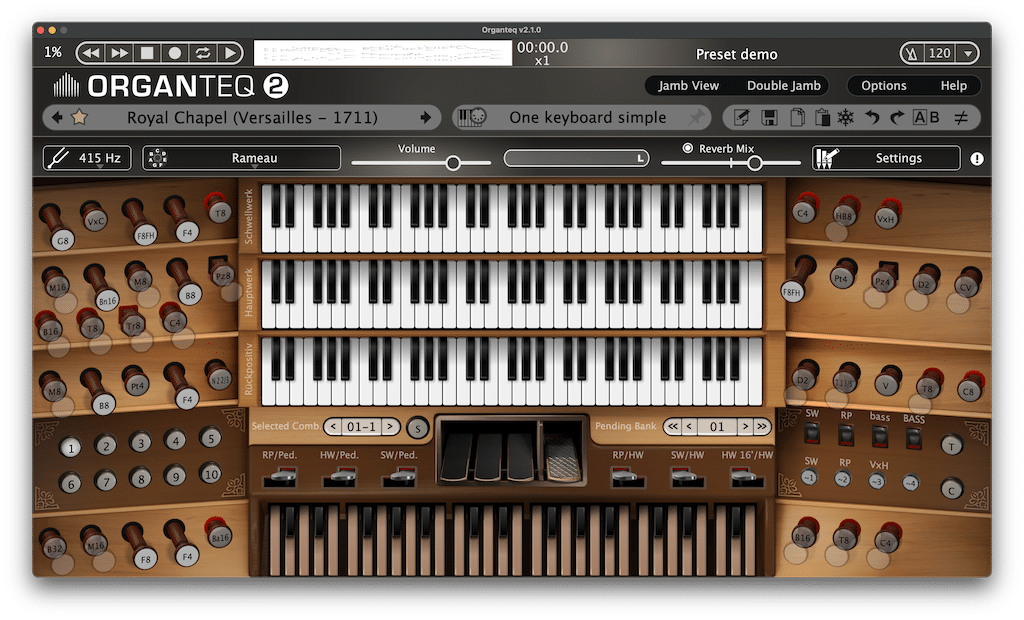Toggle the HW 16'/HW coupler switch
This screenshot has height=620, width=1024.
coord(747,477)
